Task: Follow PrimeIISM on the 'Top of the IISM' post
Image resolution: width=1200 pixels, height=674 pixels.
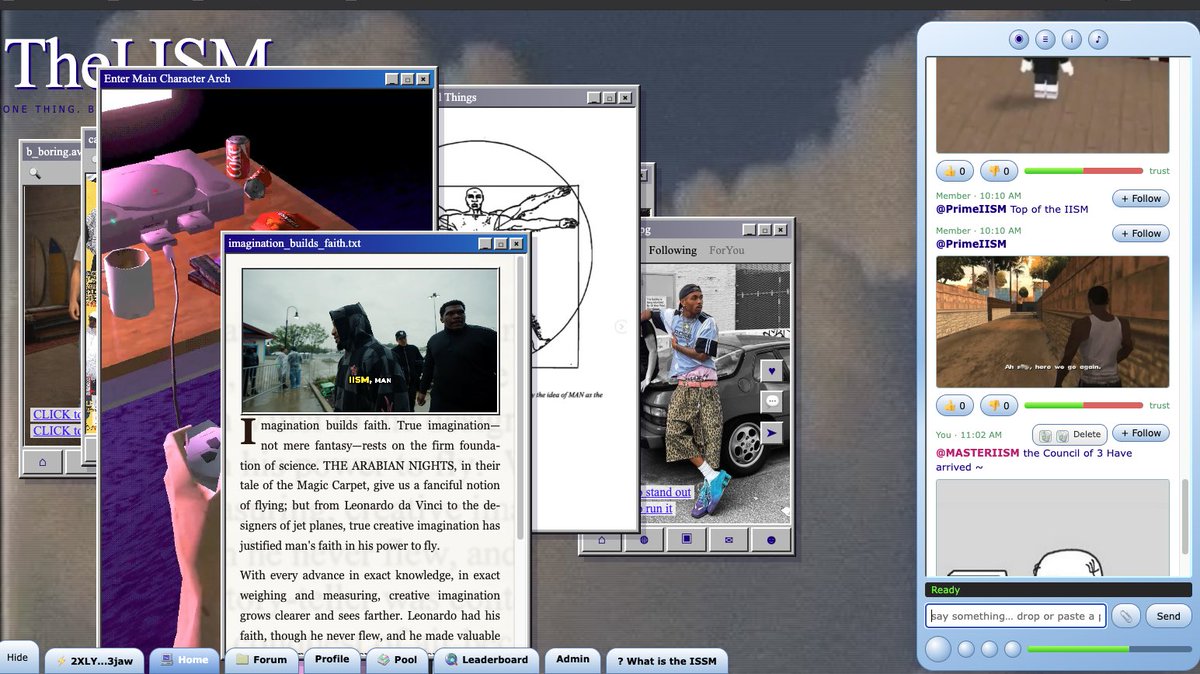Action: point(1140,199)
